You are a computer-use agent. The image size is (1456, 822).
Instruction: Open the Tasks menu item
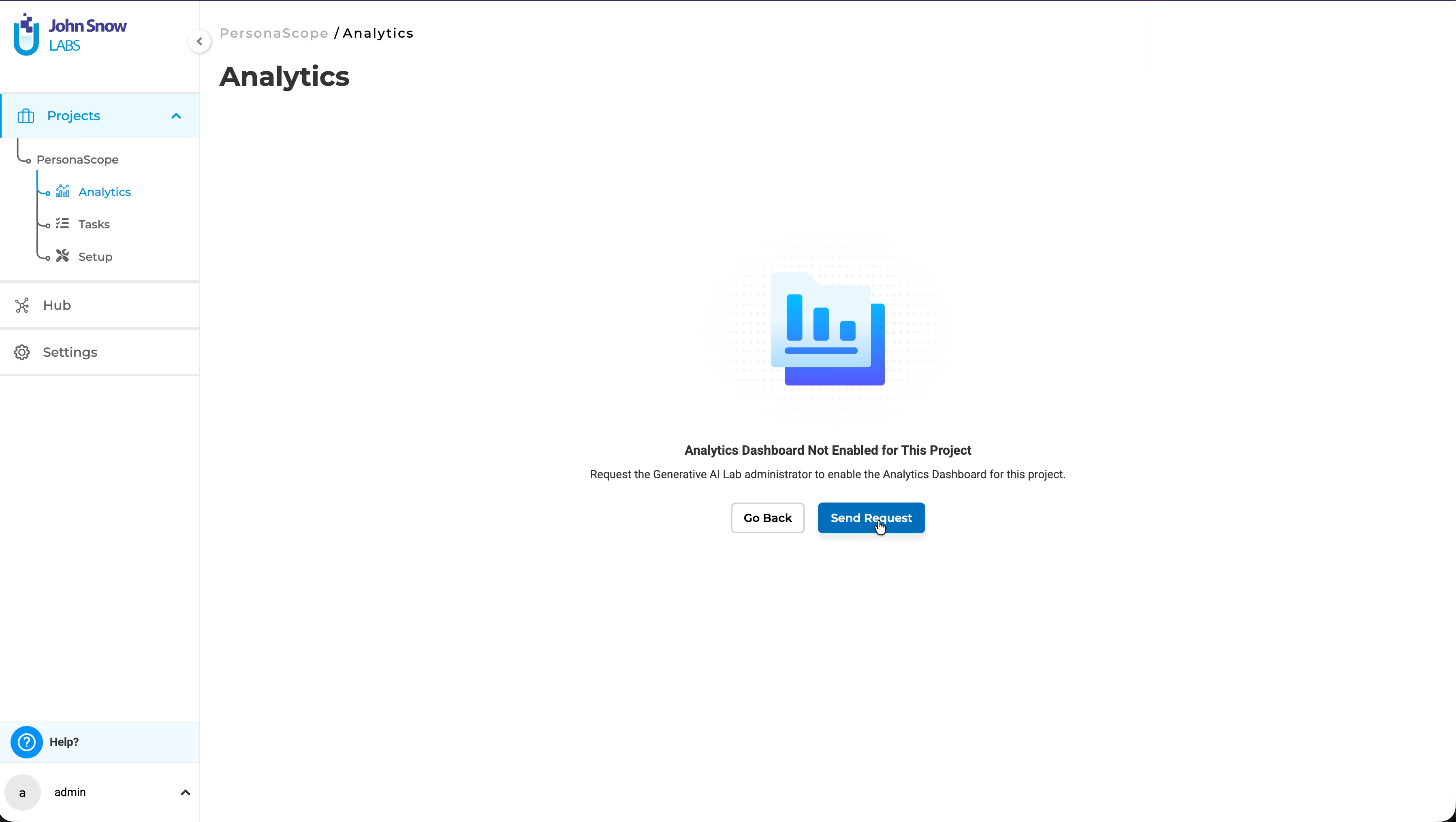(x=94, y=224)
